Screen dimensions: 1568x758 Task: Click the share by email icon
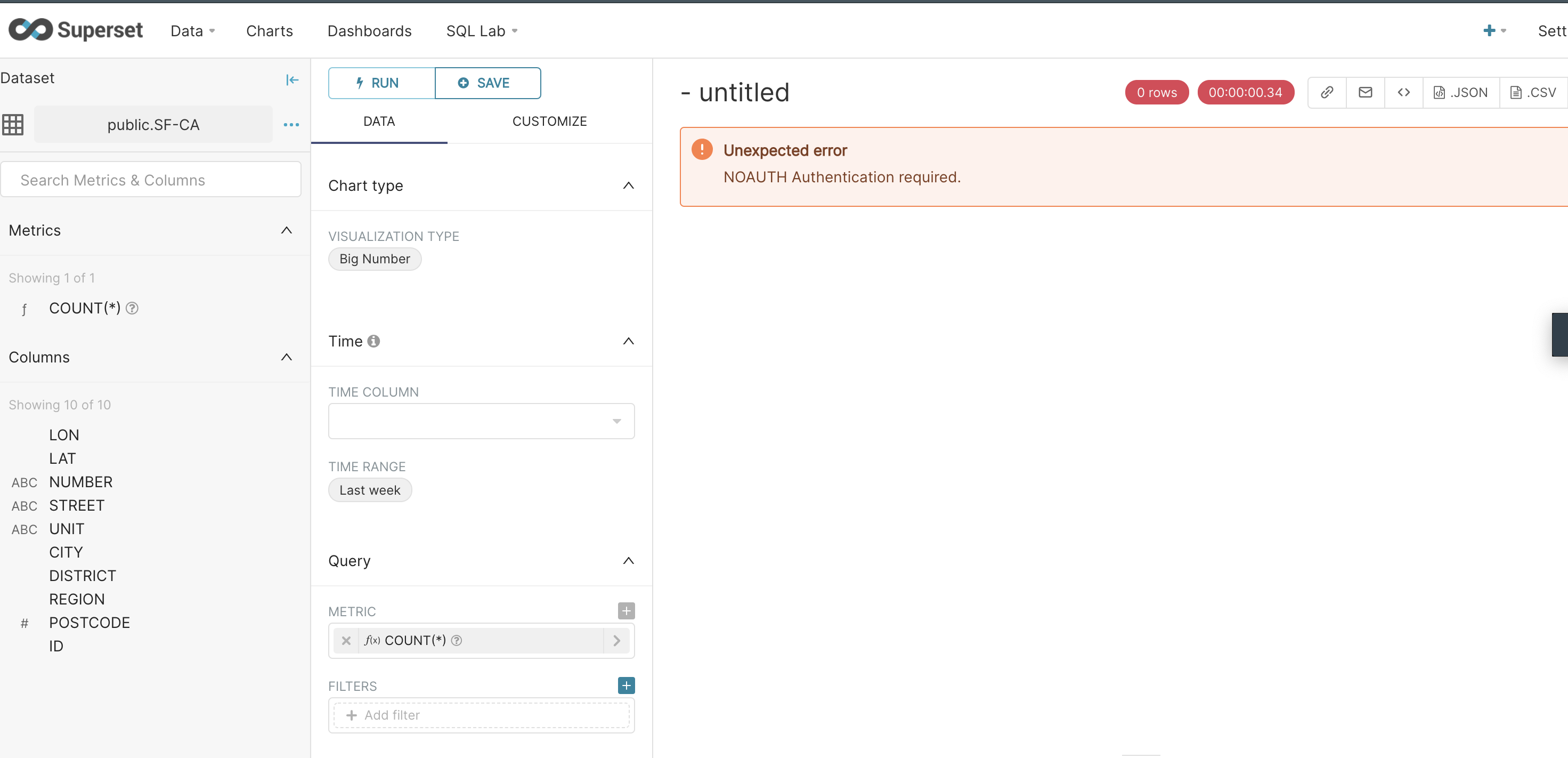point(1364,93)
